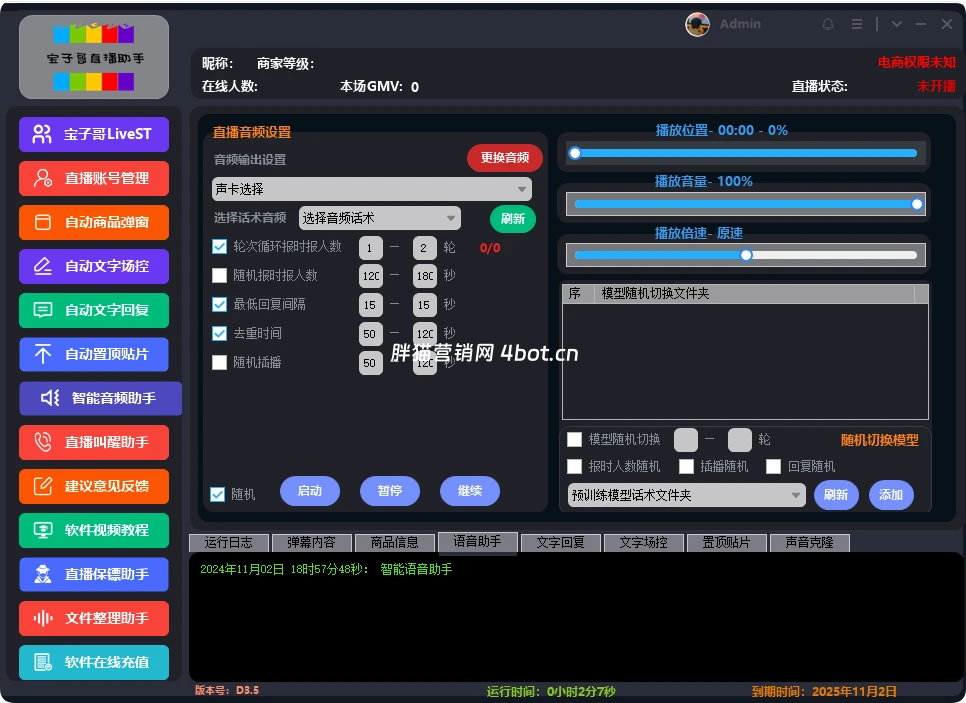Open 软件视频教程 page
Viewport: 966px width, 703px height.
93,530
